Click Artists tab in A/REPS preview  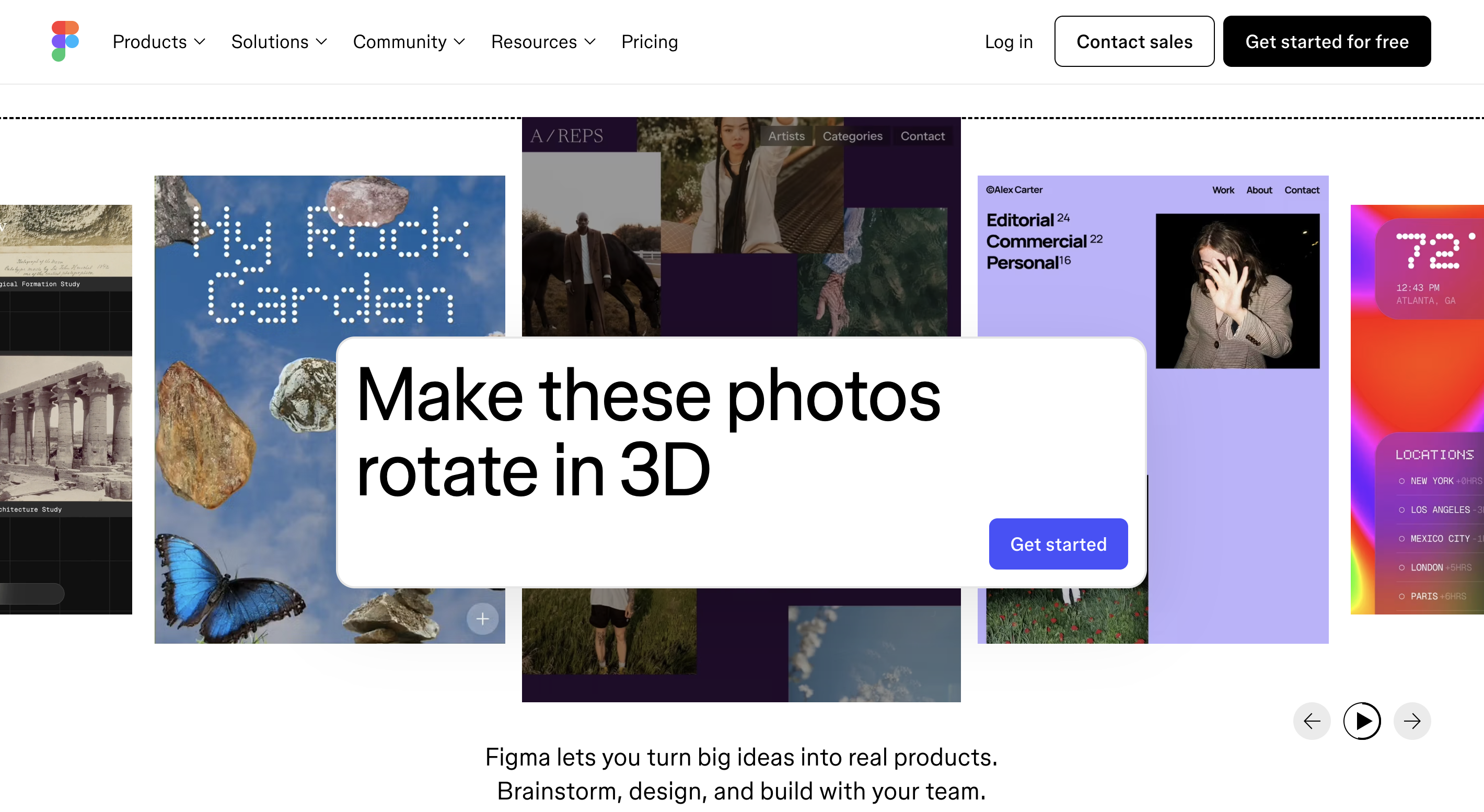pyautogui.click(x=786, y=136)
